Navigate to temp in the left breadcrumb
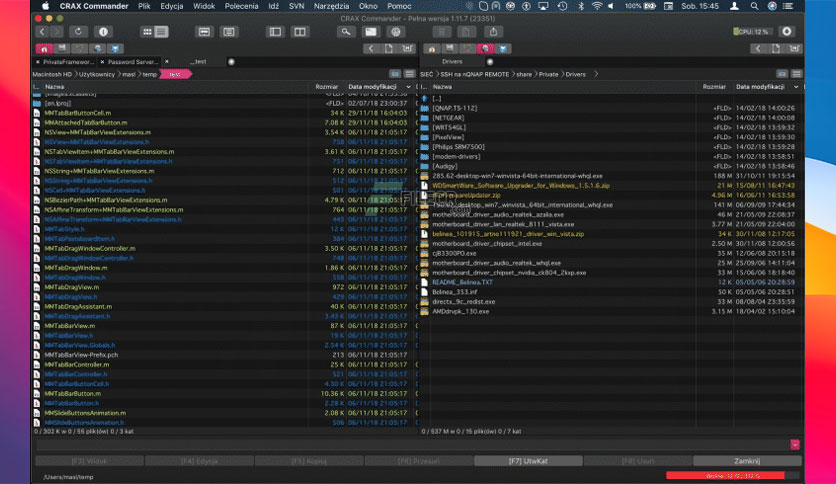This screenshot has width=836, height=484. 150,75
